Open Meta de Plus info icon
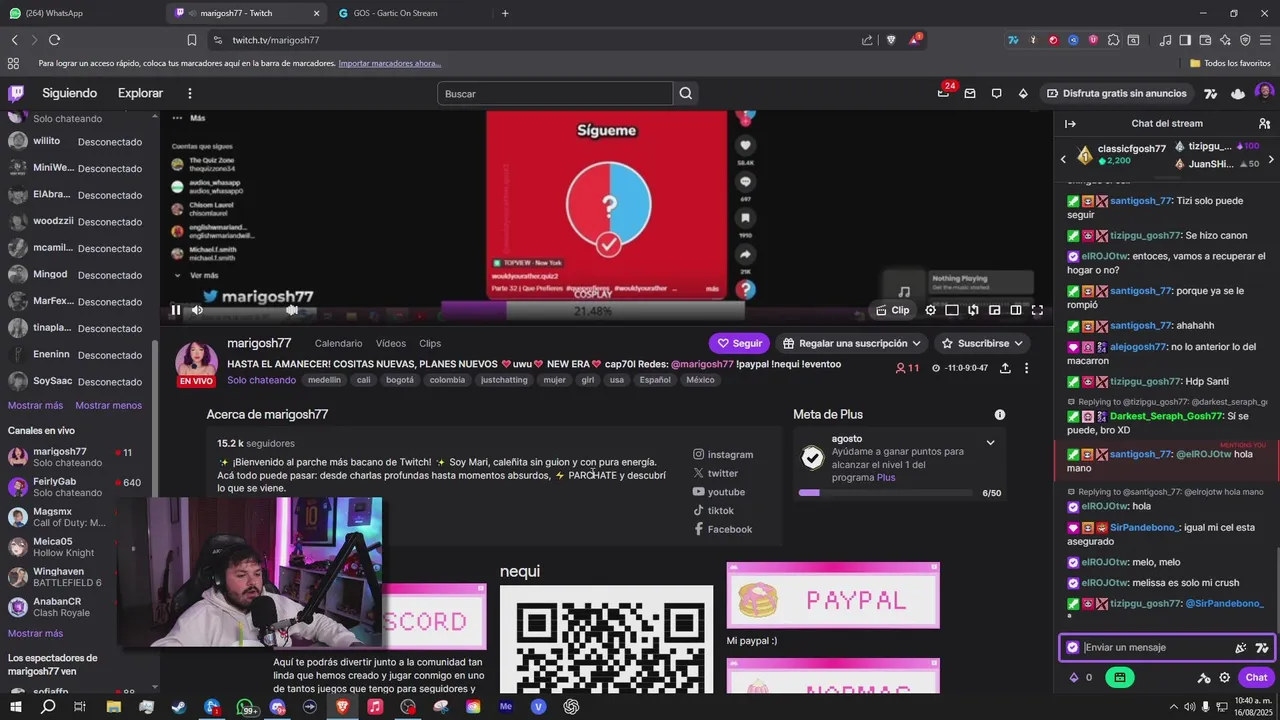 pos(999,414)
